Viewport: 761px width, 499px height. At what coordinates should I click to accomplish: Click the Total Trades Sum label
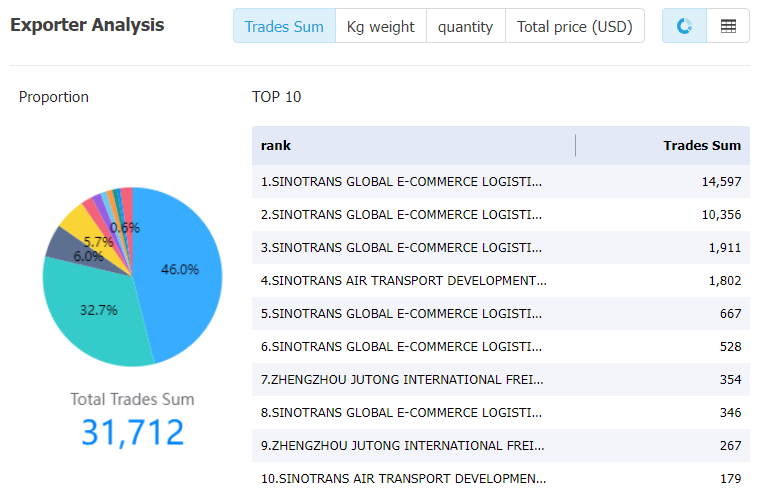[x=132, y=399]
